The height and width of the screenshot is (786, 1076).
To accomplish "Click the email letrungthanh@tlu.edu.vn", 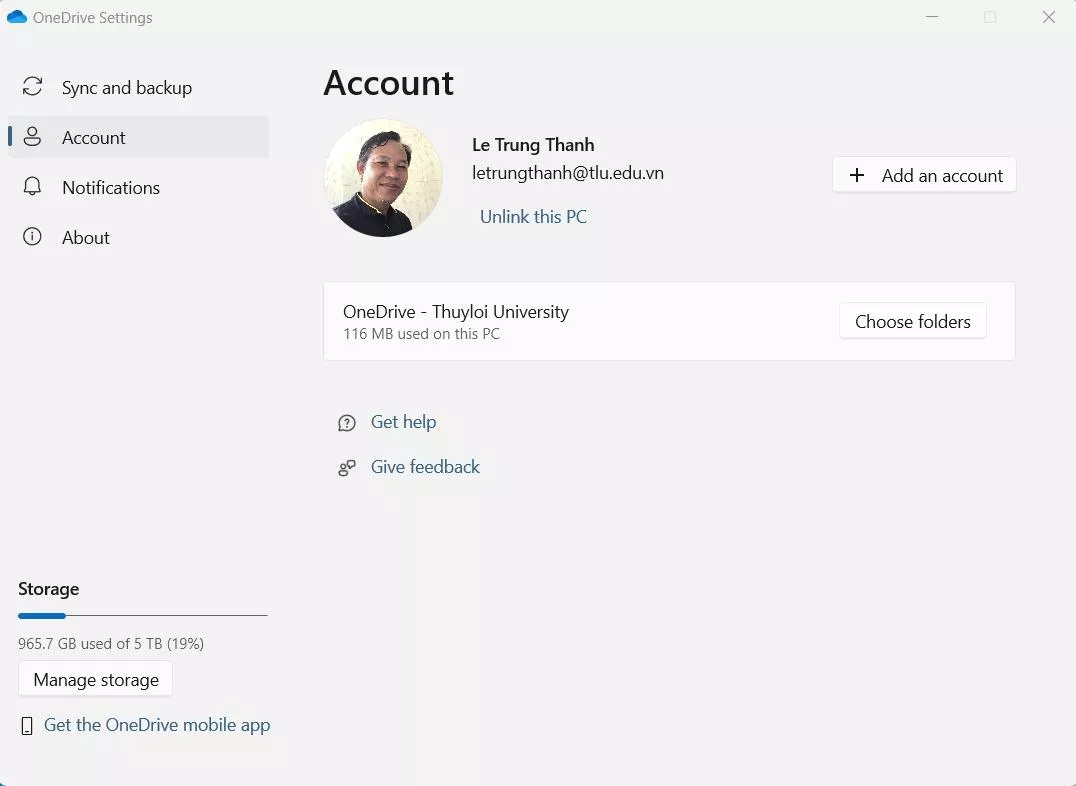I will 568,173.
